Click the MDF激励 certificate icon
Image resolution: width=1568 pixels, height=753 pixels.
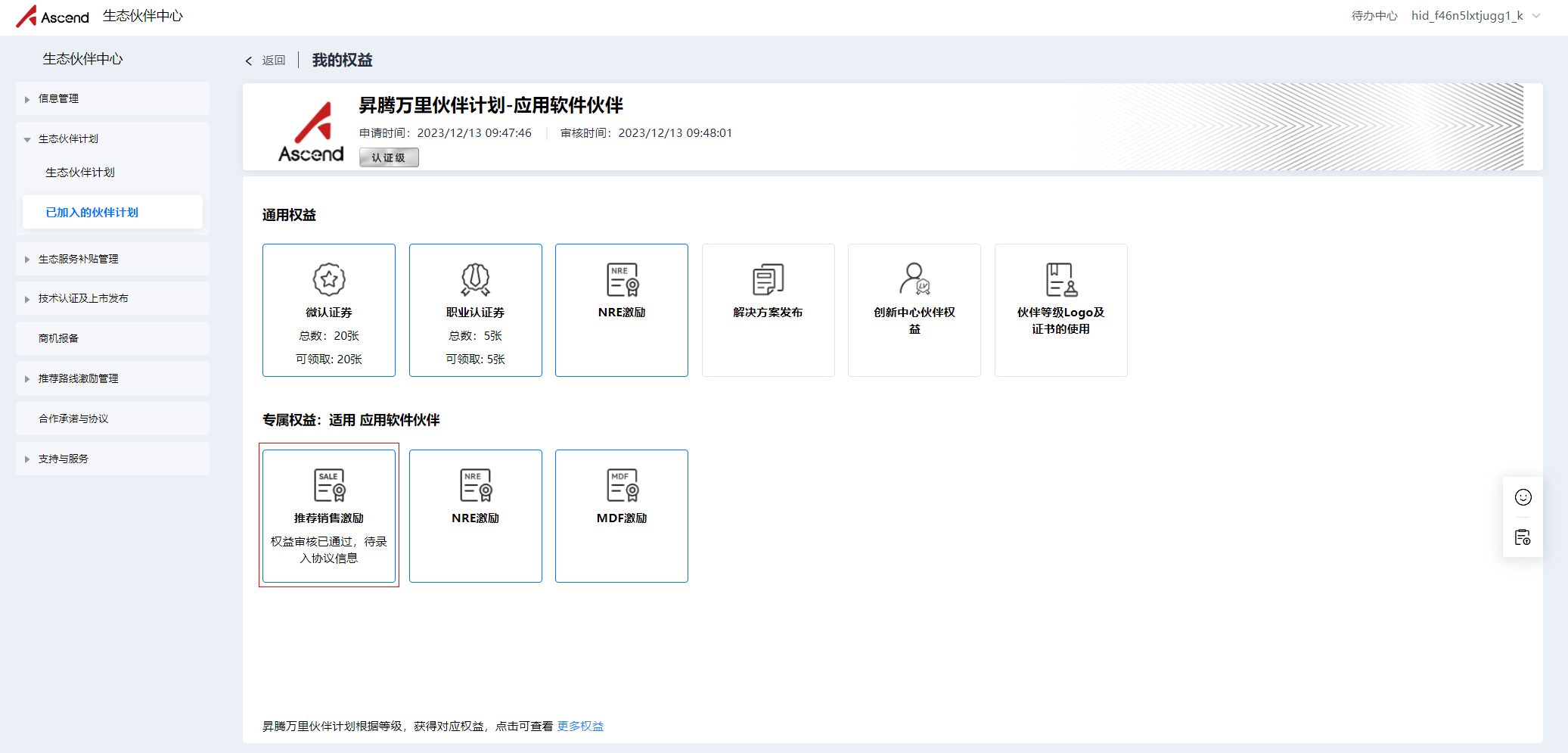coord(623,485)
